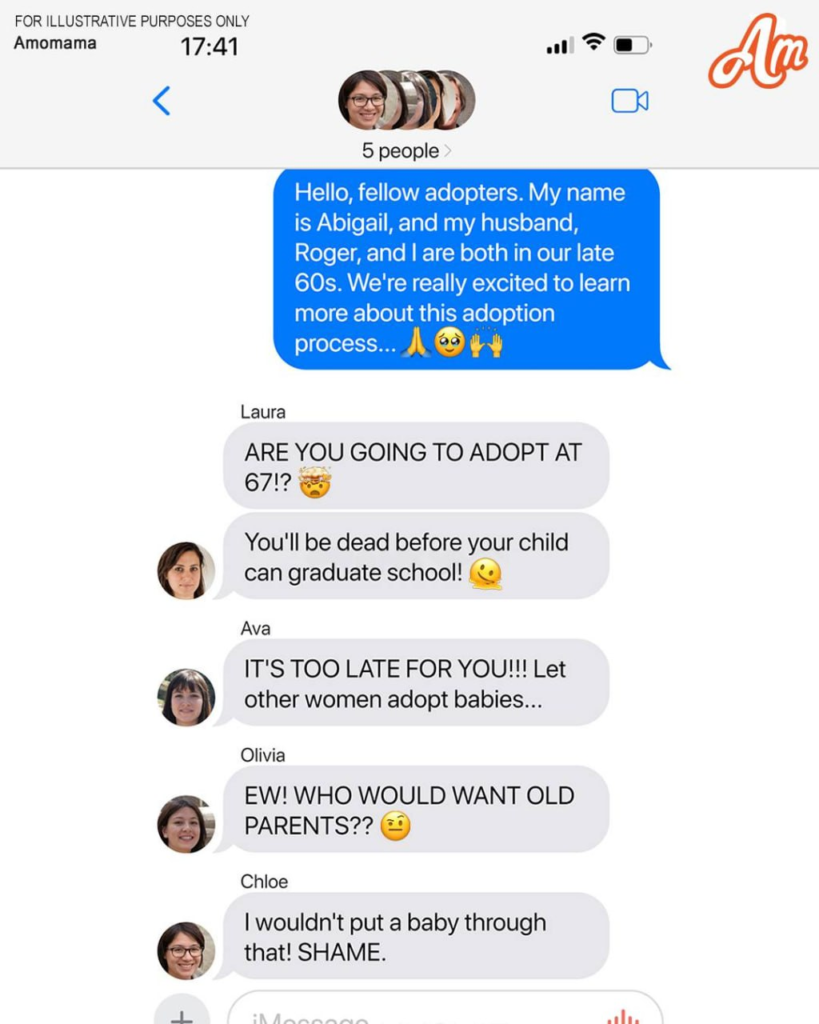This screenshot has height=1024, width=819.
Task: Click the Amomama logo watermark
Action: 758,51
